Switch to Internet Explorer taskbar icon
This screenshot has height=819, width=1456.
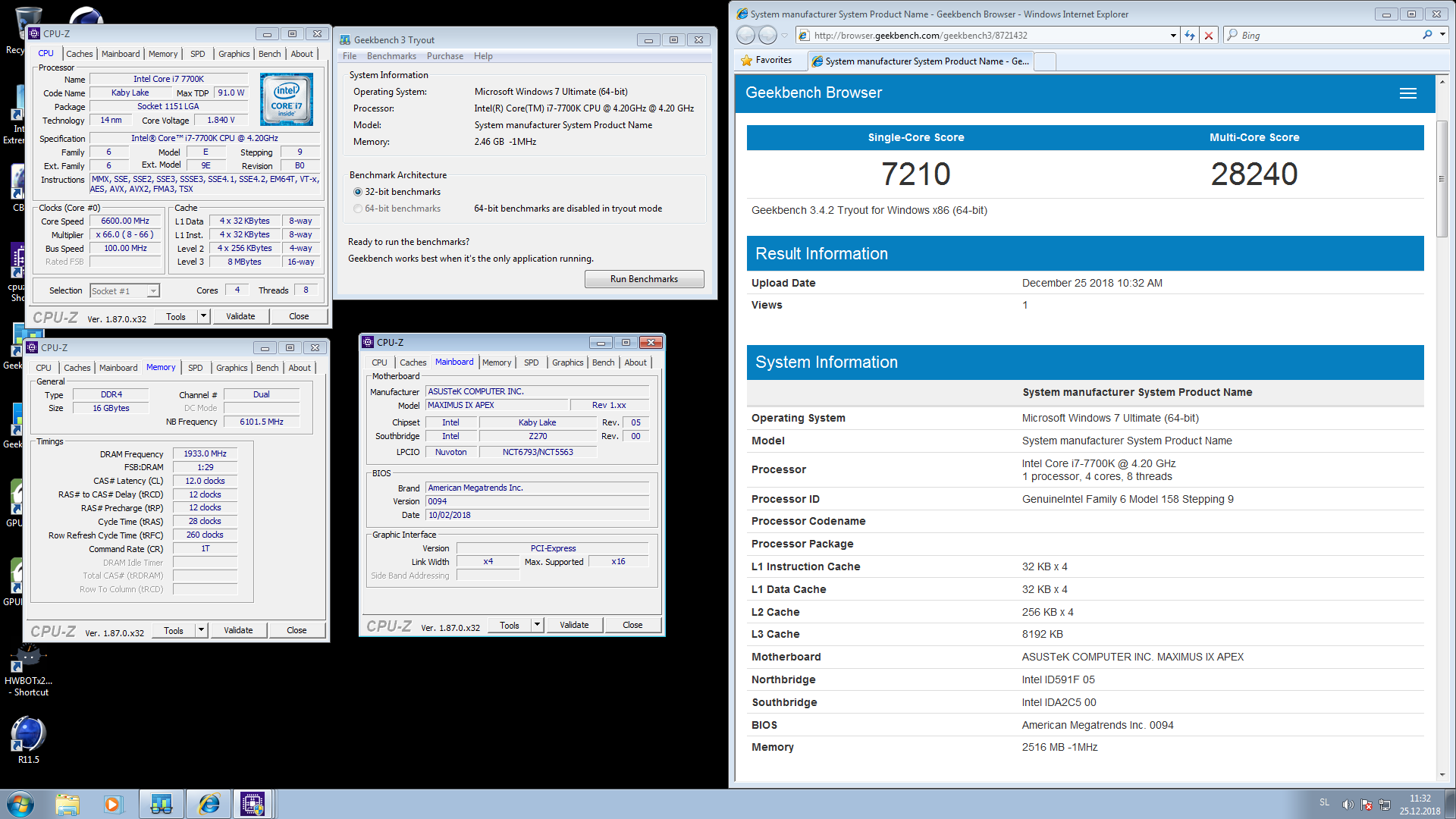tap(208, 804)
